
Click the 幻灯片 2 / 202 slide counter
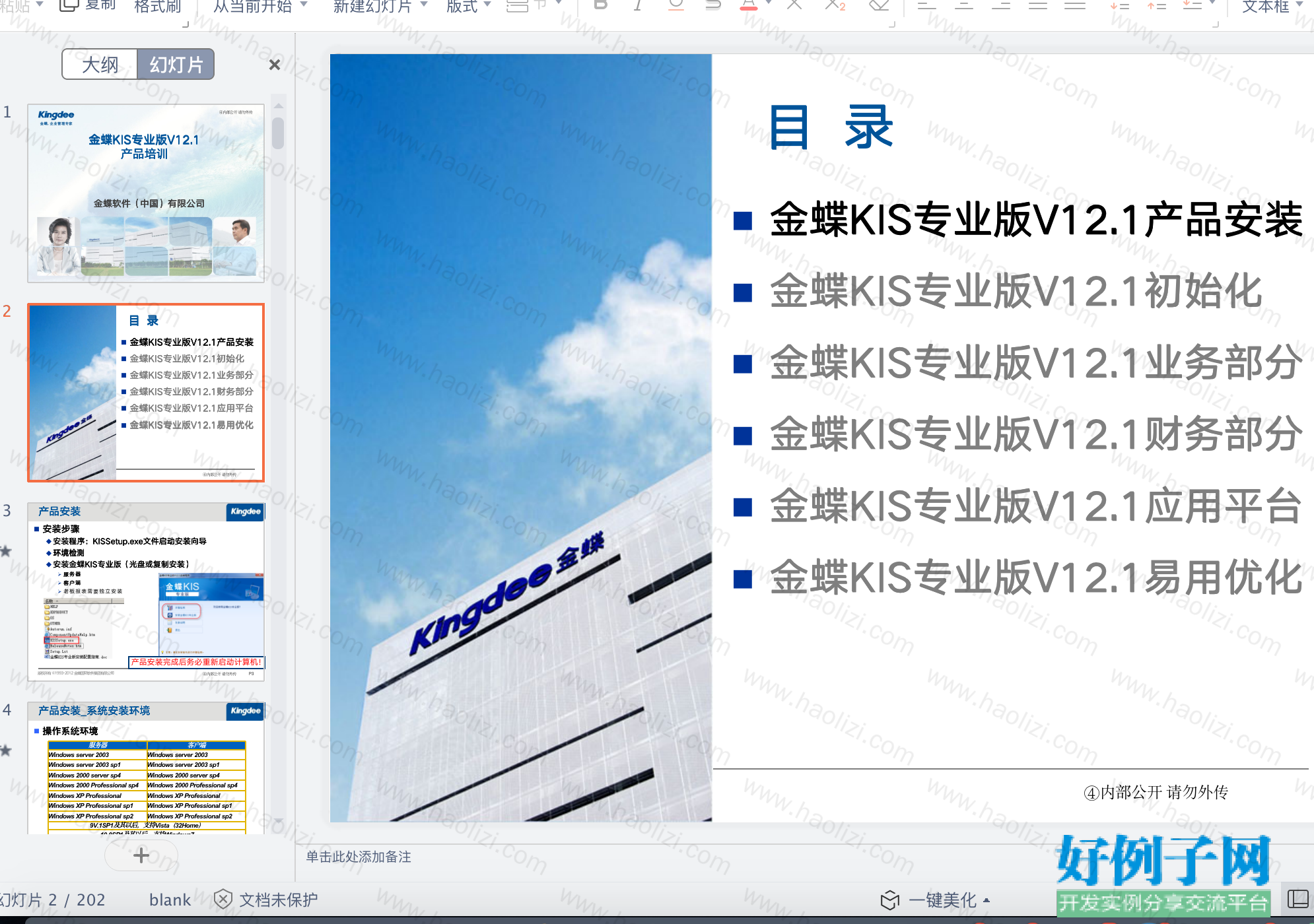click(53, 900)
